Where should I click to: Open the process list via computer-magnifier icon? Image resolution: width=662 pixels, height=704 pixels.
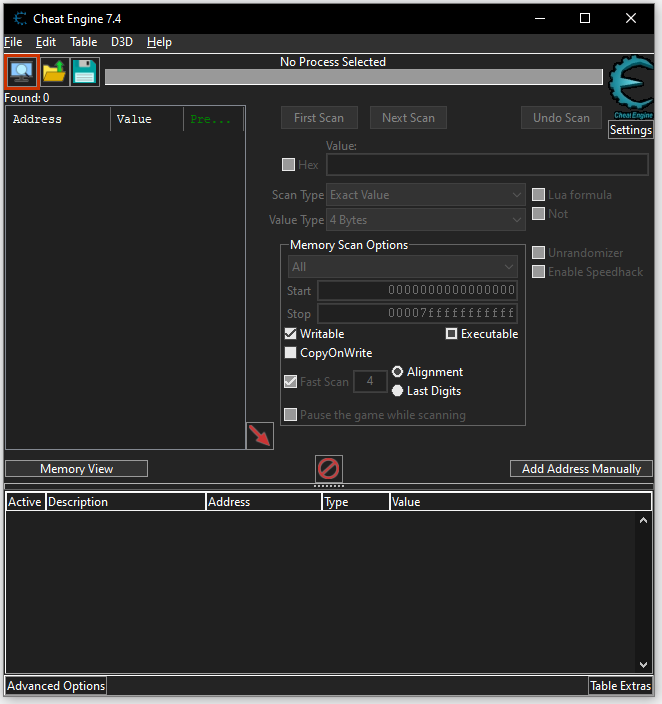22,72
